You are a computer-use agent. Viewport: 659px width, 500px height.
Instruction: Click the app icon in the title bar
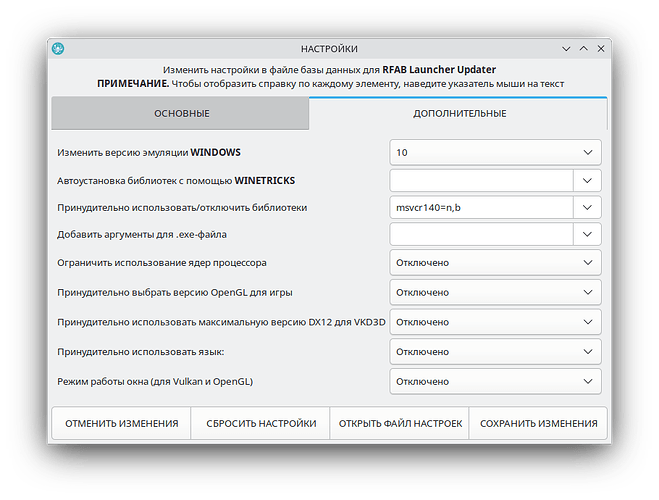[x=59, y=49]
